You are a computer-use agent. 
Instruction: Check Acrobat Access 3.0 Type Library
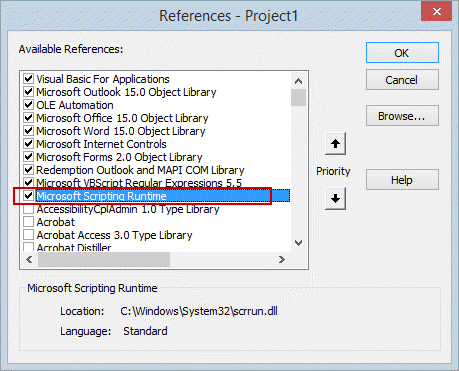pyautogui.click(x=28, y=235)
